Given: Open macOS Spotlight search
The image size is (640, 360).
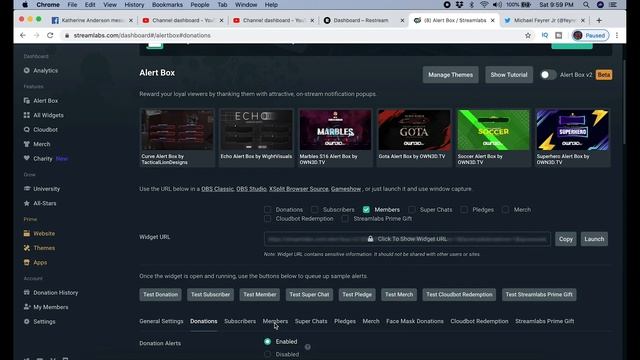Looking at the screenshot, I should click(x=586, y=5).
